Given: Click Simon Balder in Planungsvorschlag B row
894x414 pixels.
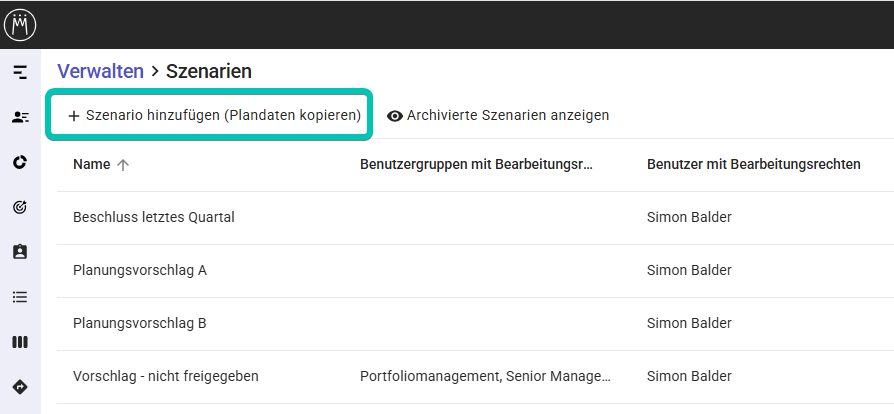Looking at the screenshot, I should click(689, 323).
